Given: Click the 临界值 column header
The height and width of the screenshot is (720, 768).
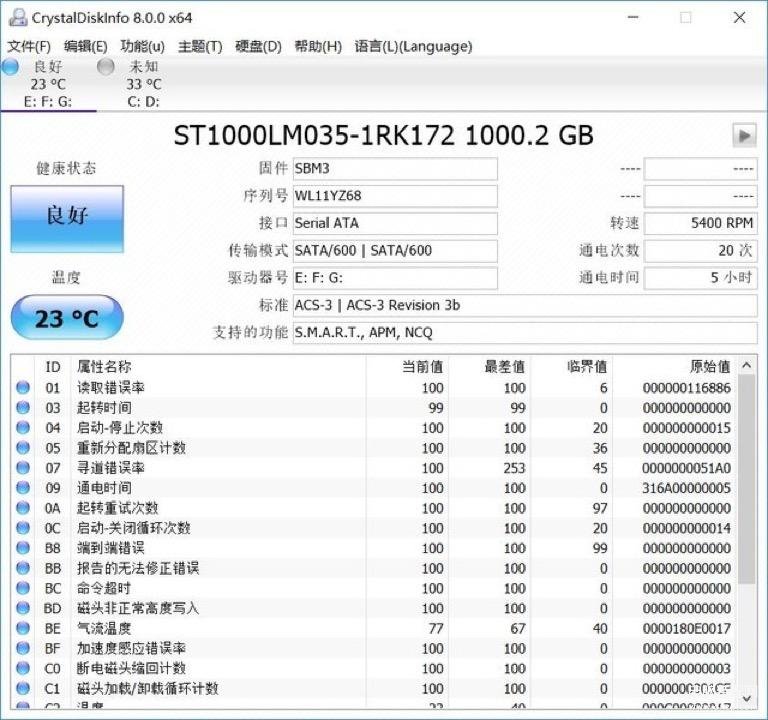Looking at the screenshot, I should (572, 367).
